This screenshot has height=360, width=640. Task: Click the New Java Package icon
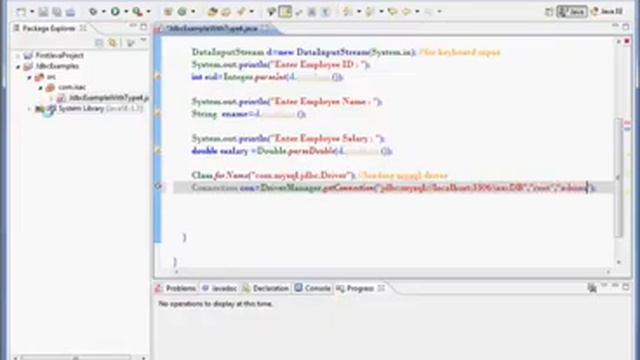point(168,12)
